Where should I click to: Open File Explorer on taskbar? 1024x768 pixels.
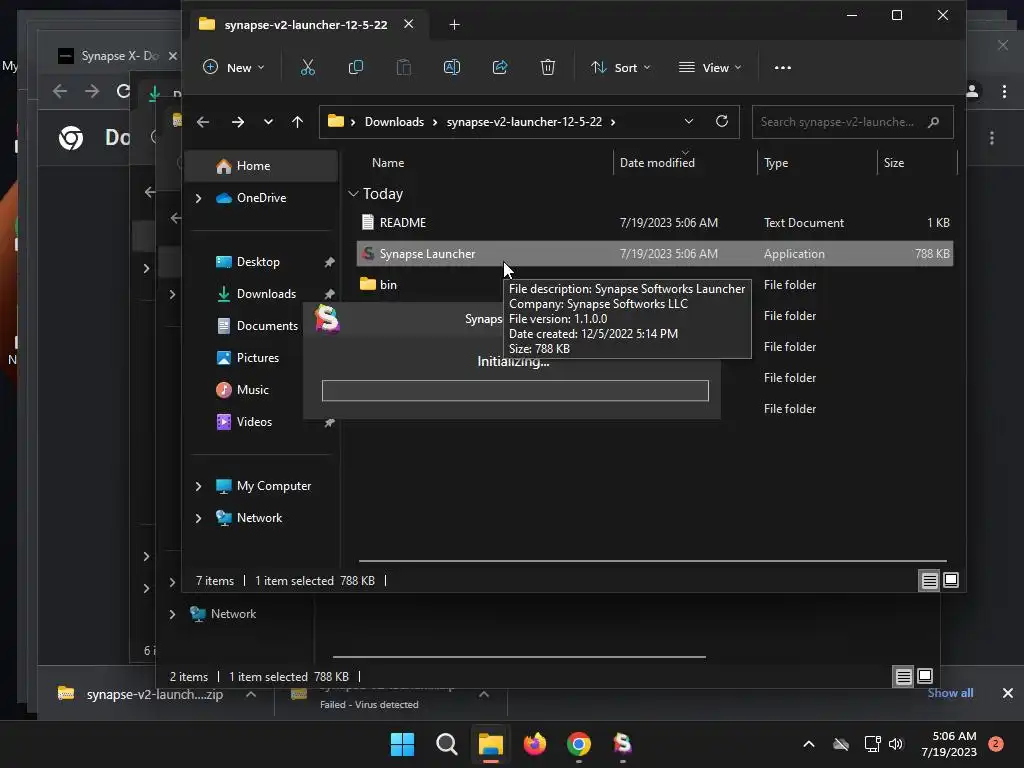(x=490, y=744)
